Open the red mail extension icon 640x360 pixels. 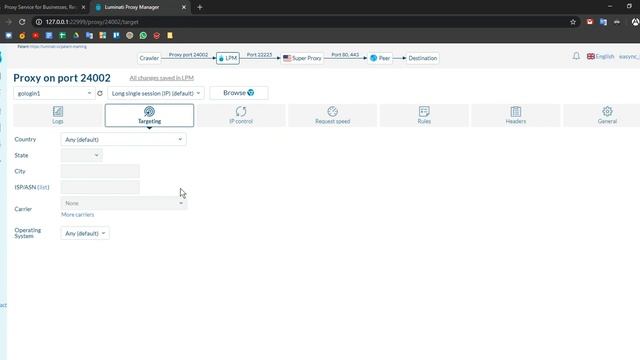[x=590, y=22]
